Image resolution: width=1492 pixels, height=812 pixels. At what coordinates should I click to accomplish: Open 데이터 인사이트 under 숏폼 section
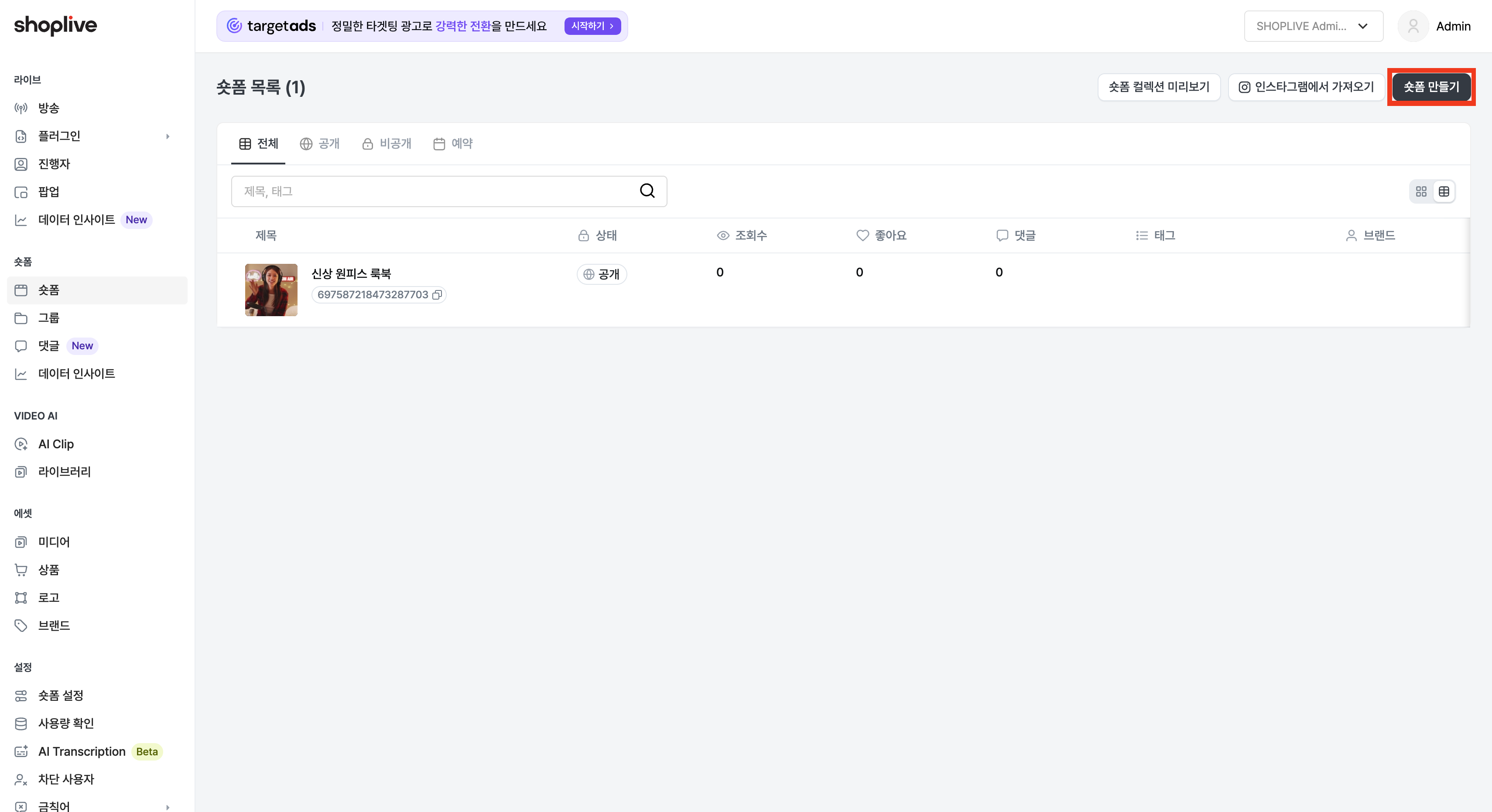[x=97, y=374]
